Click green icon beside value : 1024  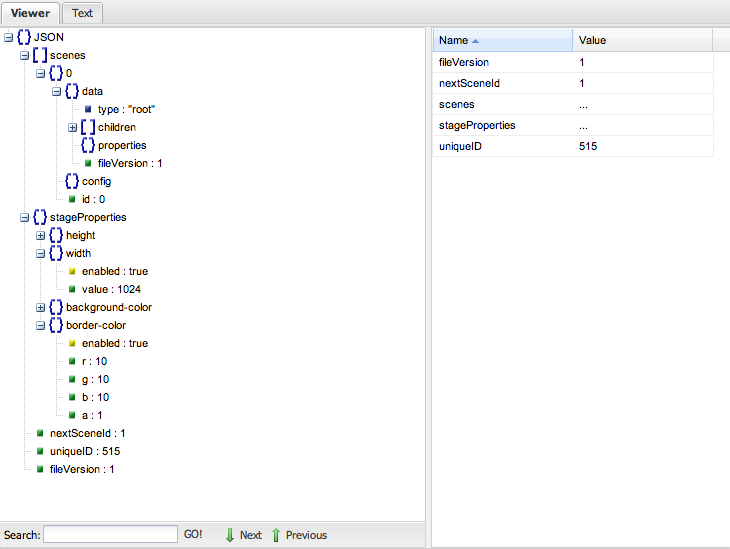[72, 289]
